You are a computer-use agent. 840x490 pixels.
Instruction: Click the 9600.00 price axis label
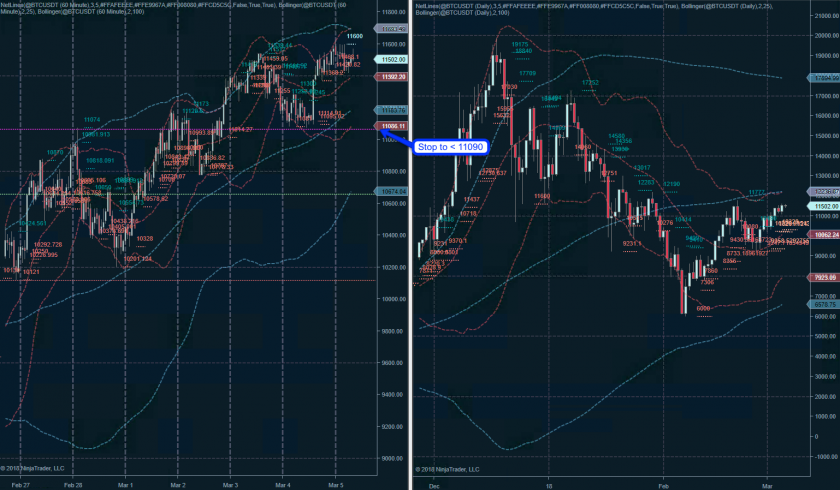point(393,363)
